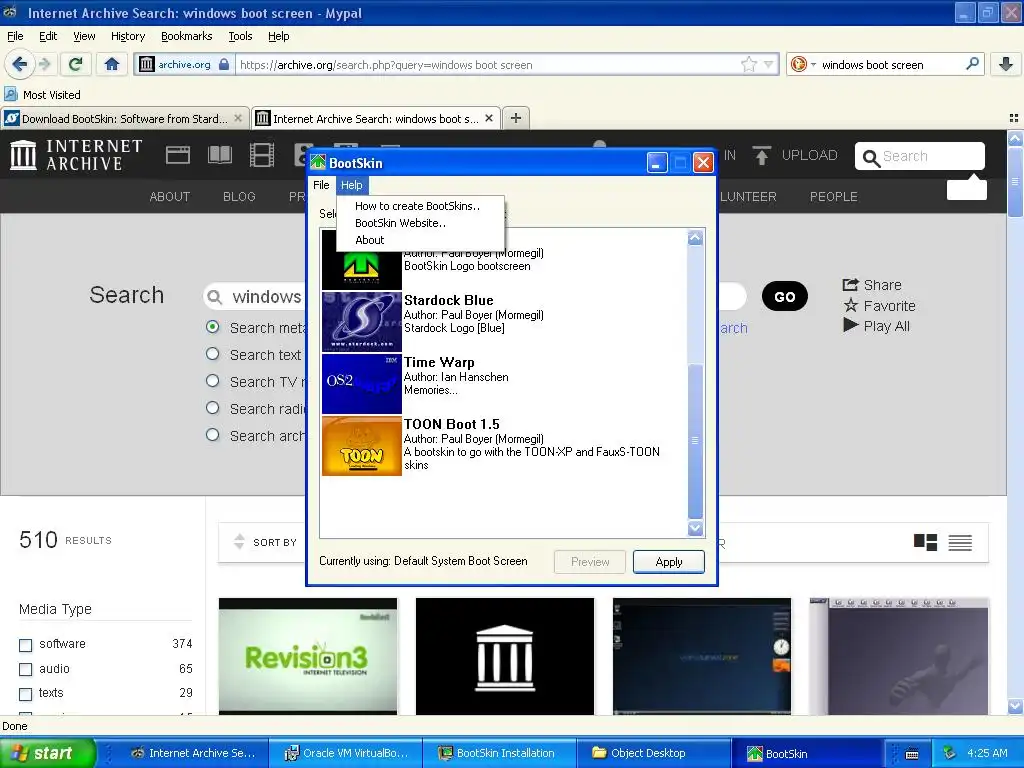Image resolution: width=1024 pixels, height=768 pixels.
Task: Click the browser forward arrow
Action: click(x=44, y=64)
